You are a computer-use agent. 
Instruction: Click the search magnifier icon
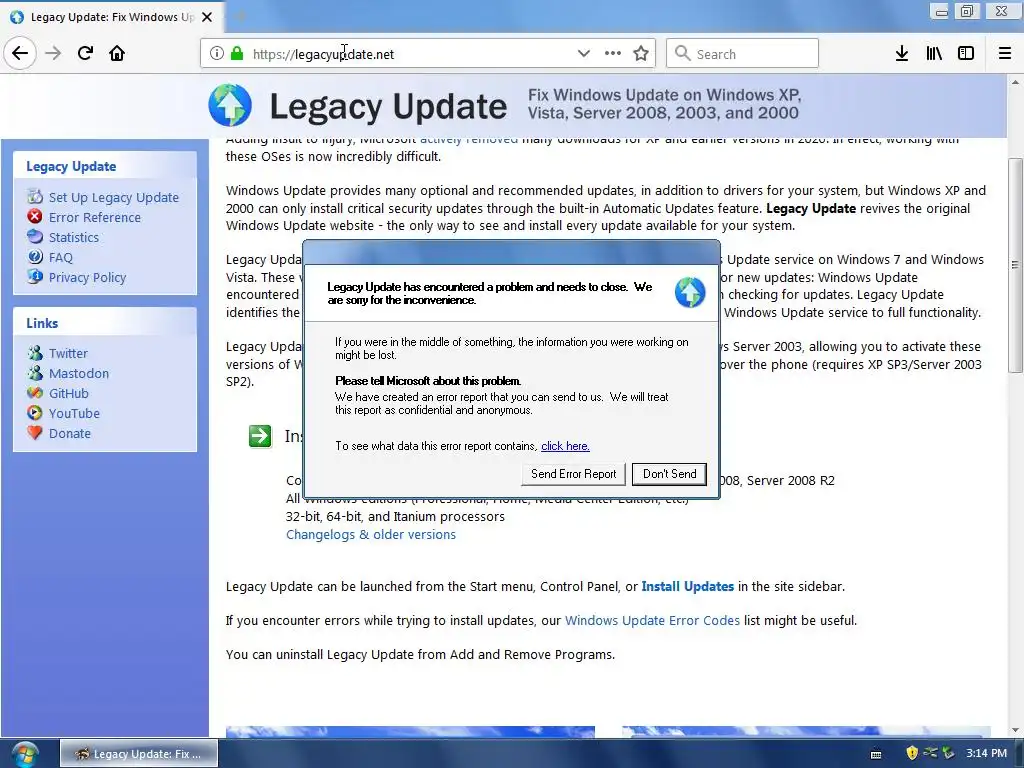click(x=682, y=54)
